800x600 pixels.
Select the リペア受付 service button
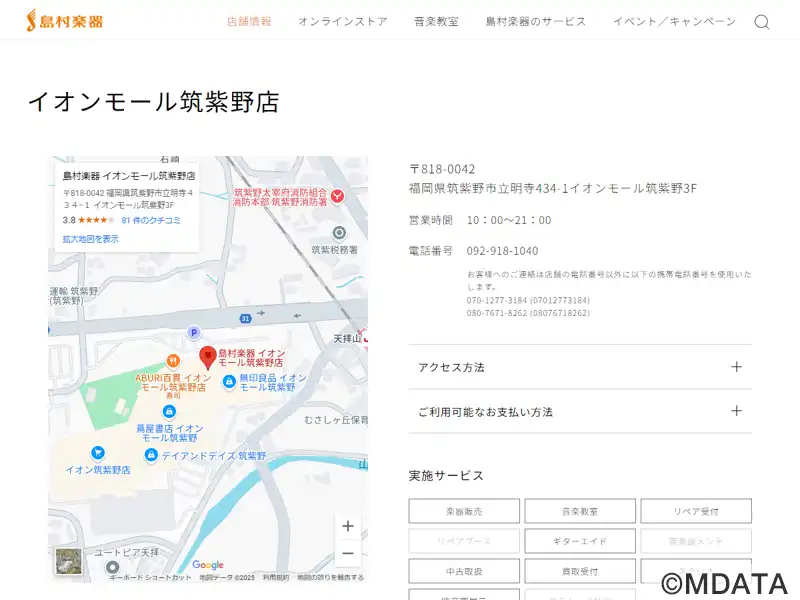coord(696,511)
